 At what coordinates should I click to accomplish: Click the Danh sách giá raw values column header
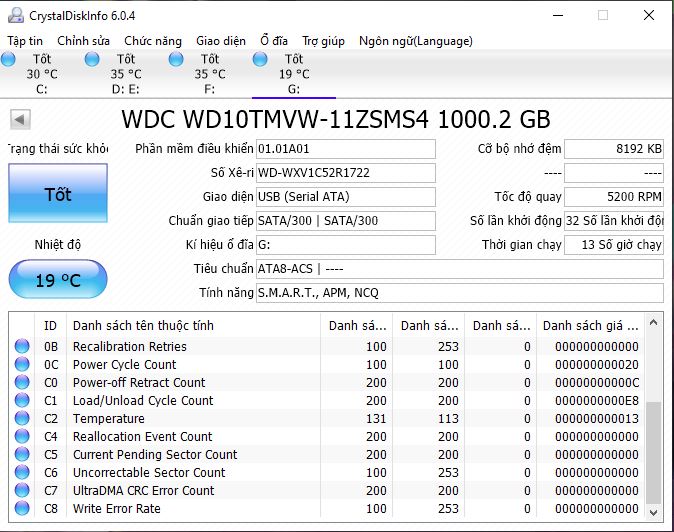pyautogui.click(x=590, y=326)
